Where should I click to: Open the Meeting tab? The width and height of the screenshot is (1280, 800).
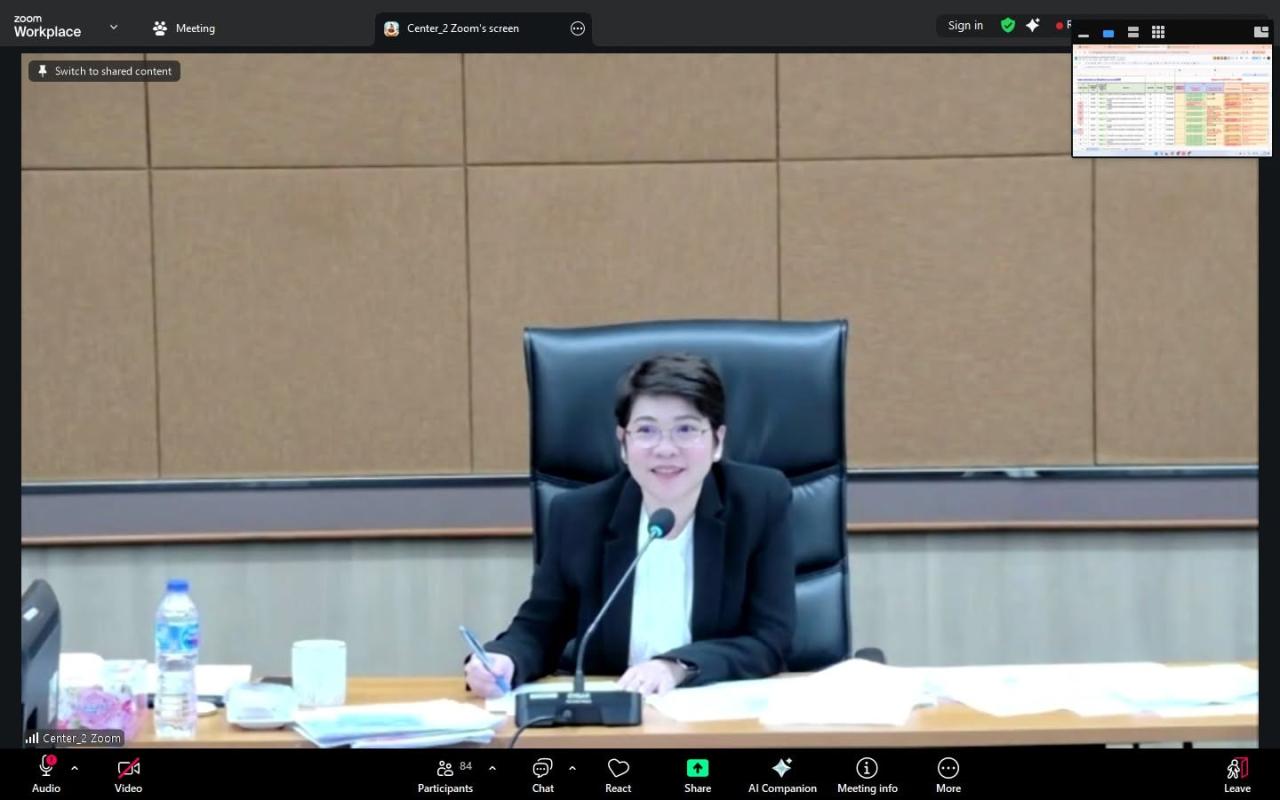click(x=183, y=28)
